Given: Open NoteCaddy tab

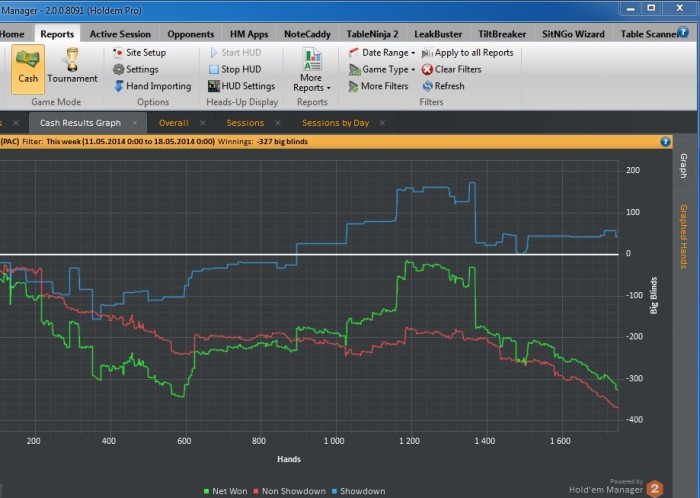Looking at the screenshot, I should [x=307, y=34].
